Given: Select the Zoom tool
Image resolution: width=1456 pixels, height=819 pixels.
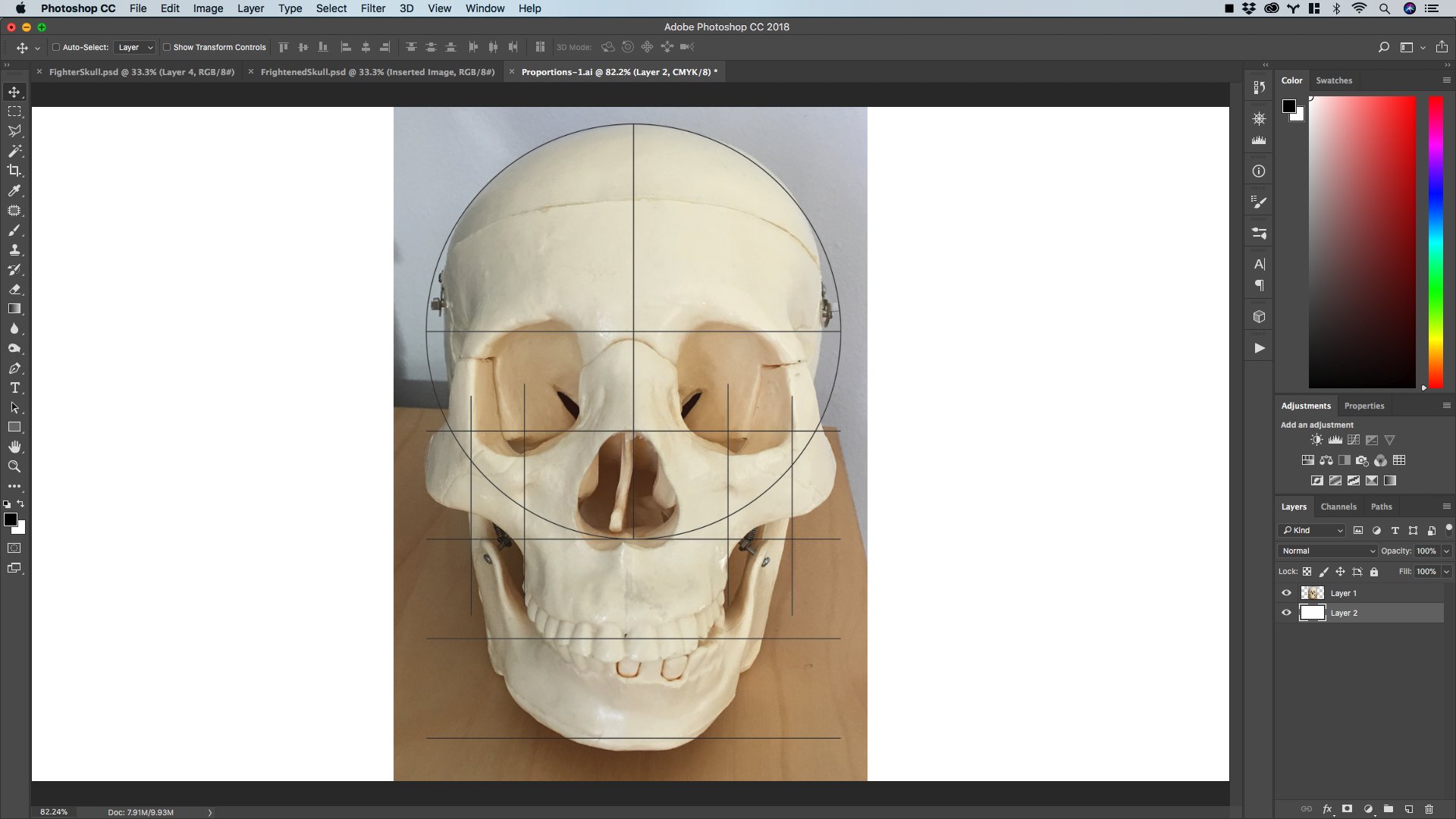Looking at the screenshot, I should coord(14,467).
